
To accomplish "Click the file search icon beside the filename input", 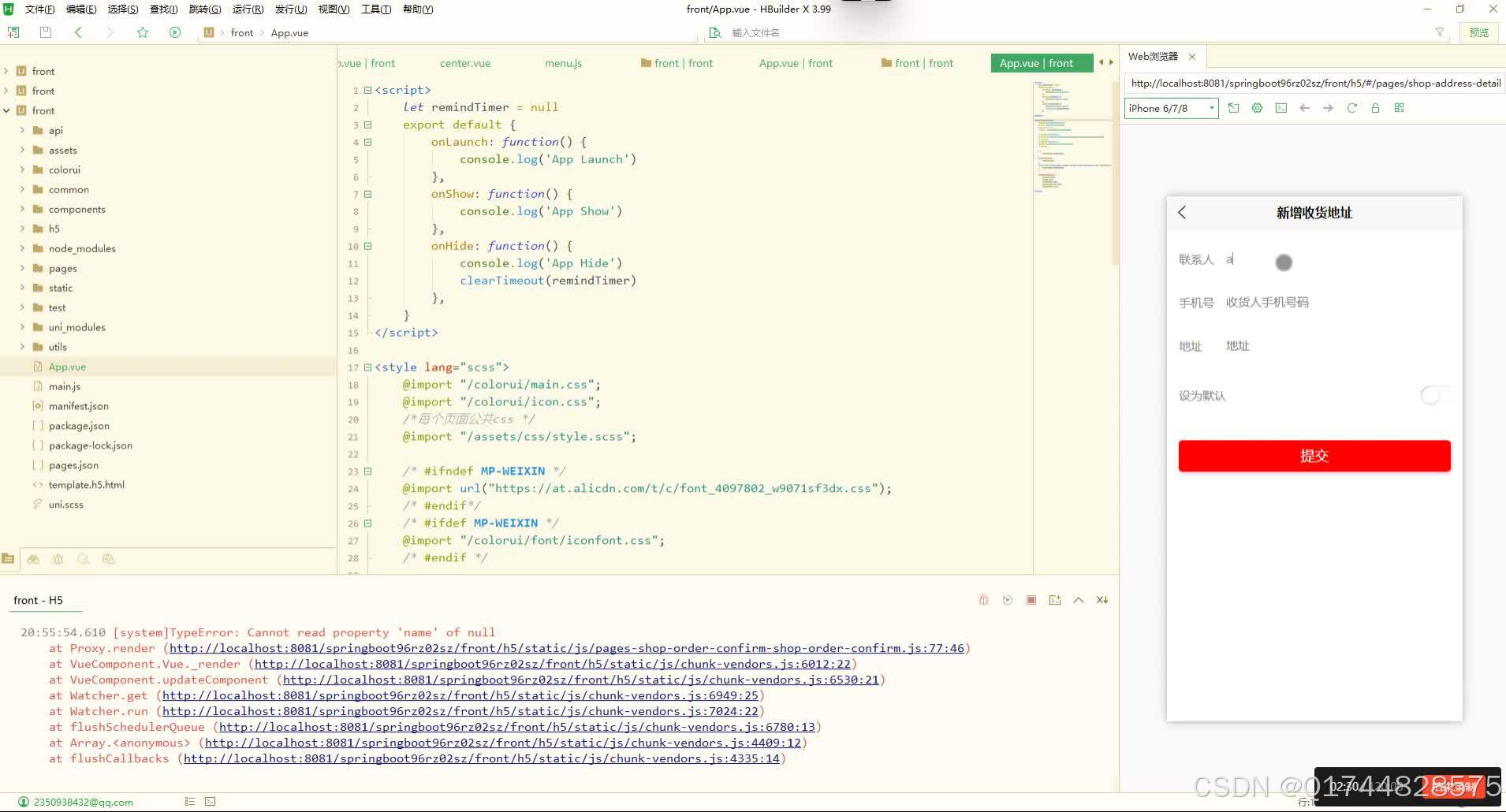I will click(715, 32).
